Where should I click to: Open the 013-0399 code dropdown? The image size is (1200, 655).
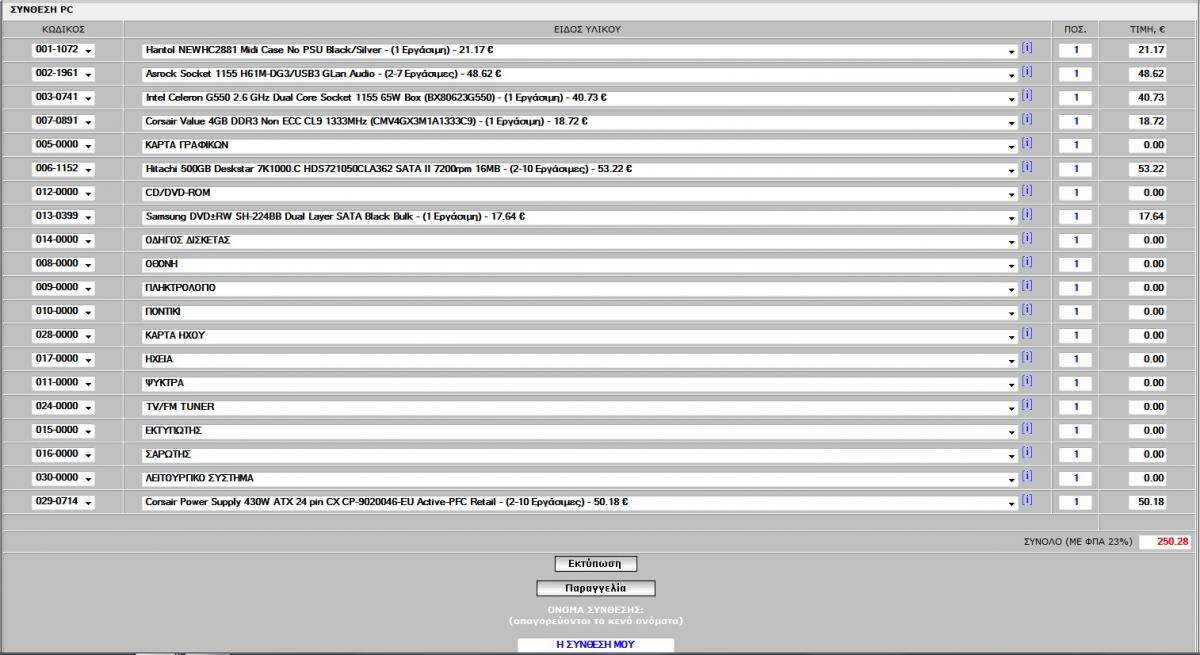pos(63,216)
